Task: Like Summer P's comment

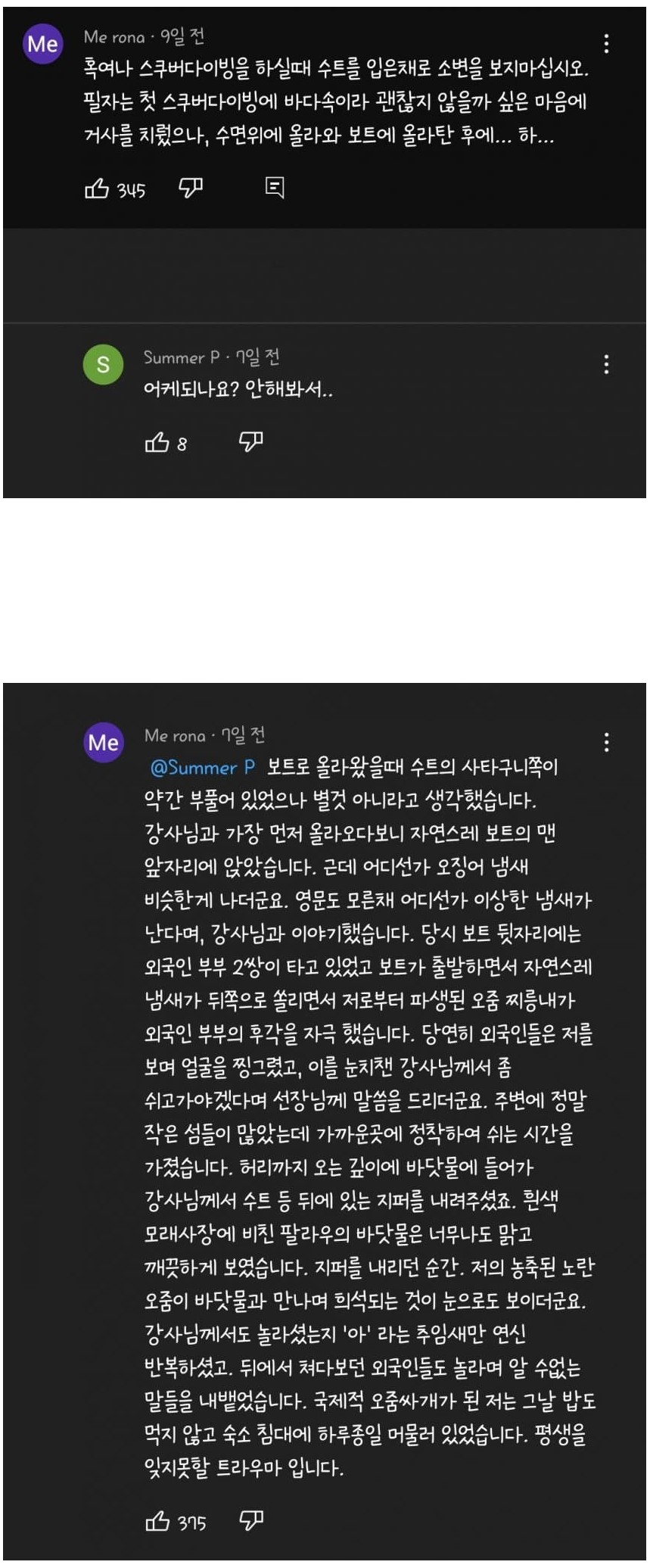Action: [157, 442]
